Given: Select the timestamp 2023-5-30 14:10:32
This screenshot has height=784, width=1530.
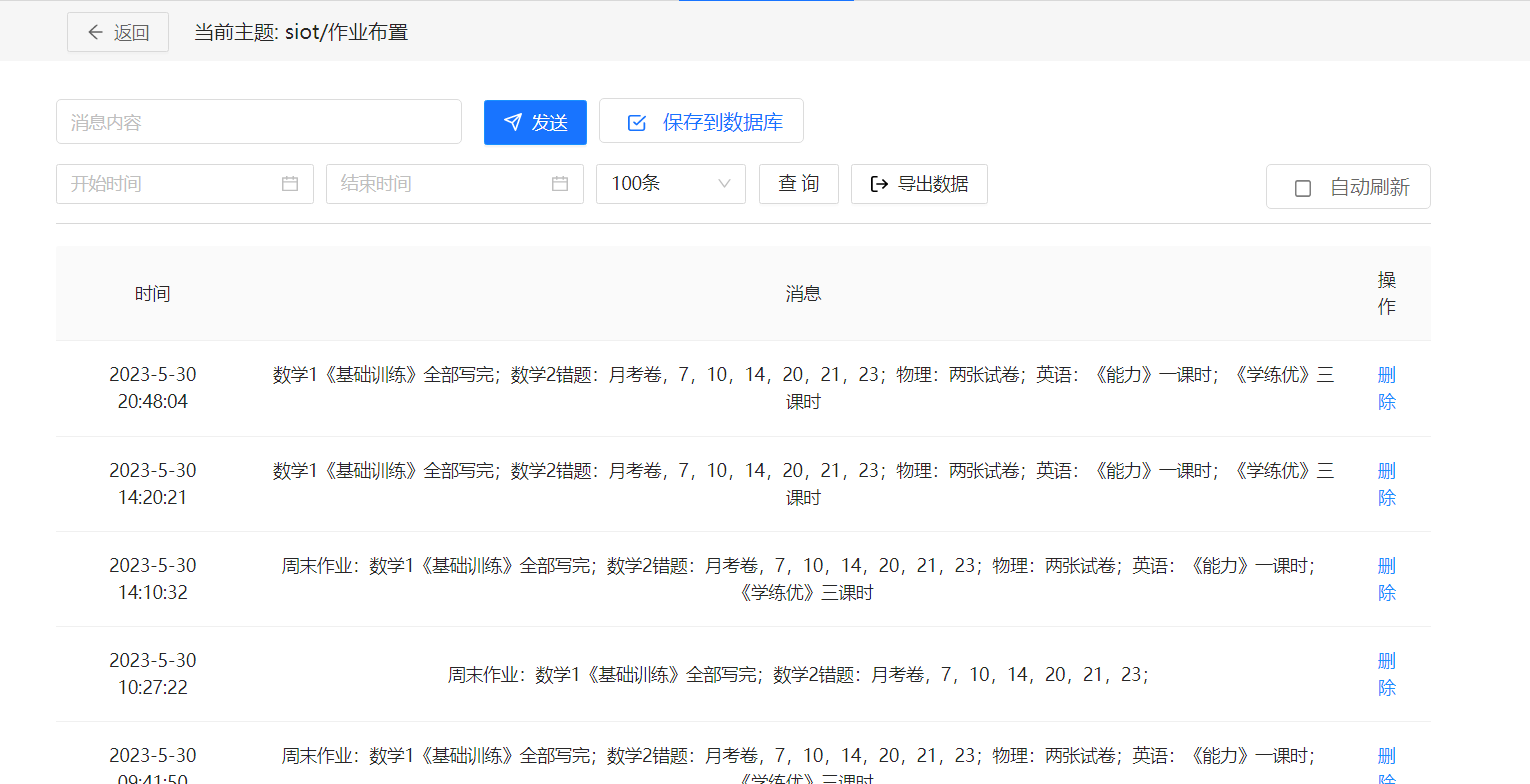Looking at the screenshot, I should 153,579.
